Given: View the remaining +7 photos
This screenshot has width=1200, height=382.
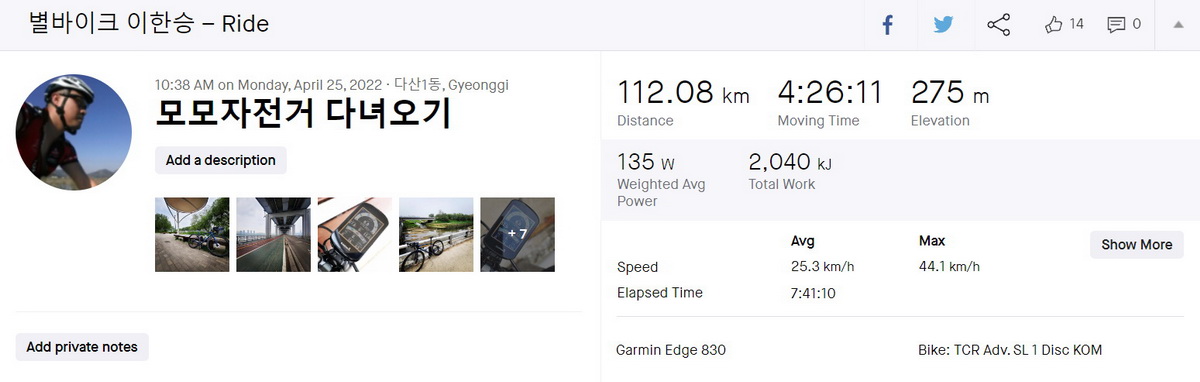Looking at the screenshot, I should 517,234.
